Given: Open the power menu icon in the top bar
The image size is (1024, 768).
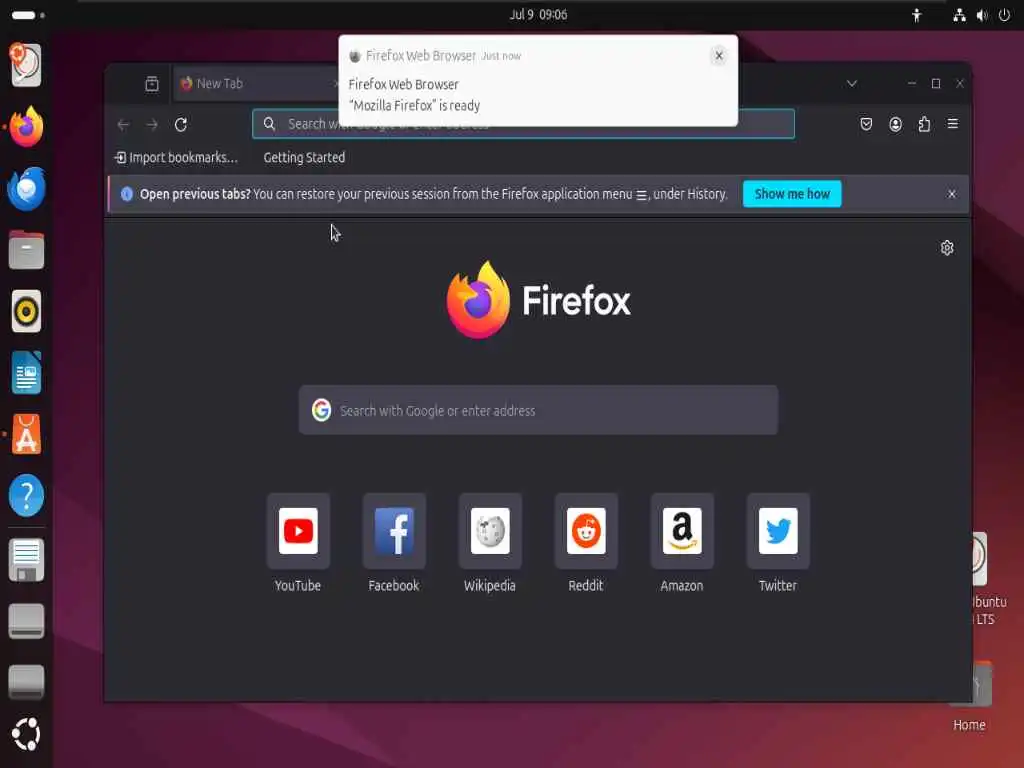Looking at the screenshot, I should click(1004, 15).
